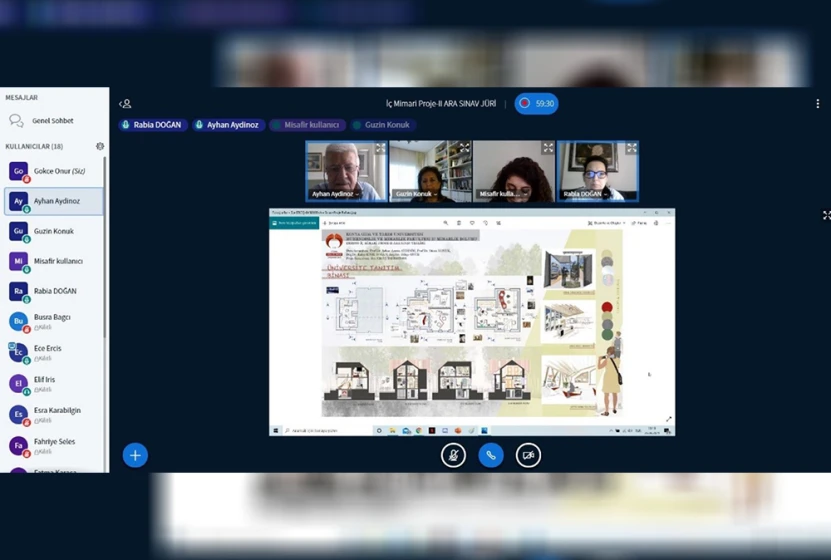Toggle webcam sharing button
Image resolution: width=831 pixels, height=560 pixels.
[528, 455]
